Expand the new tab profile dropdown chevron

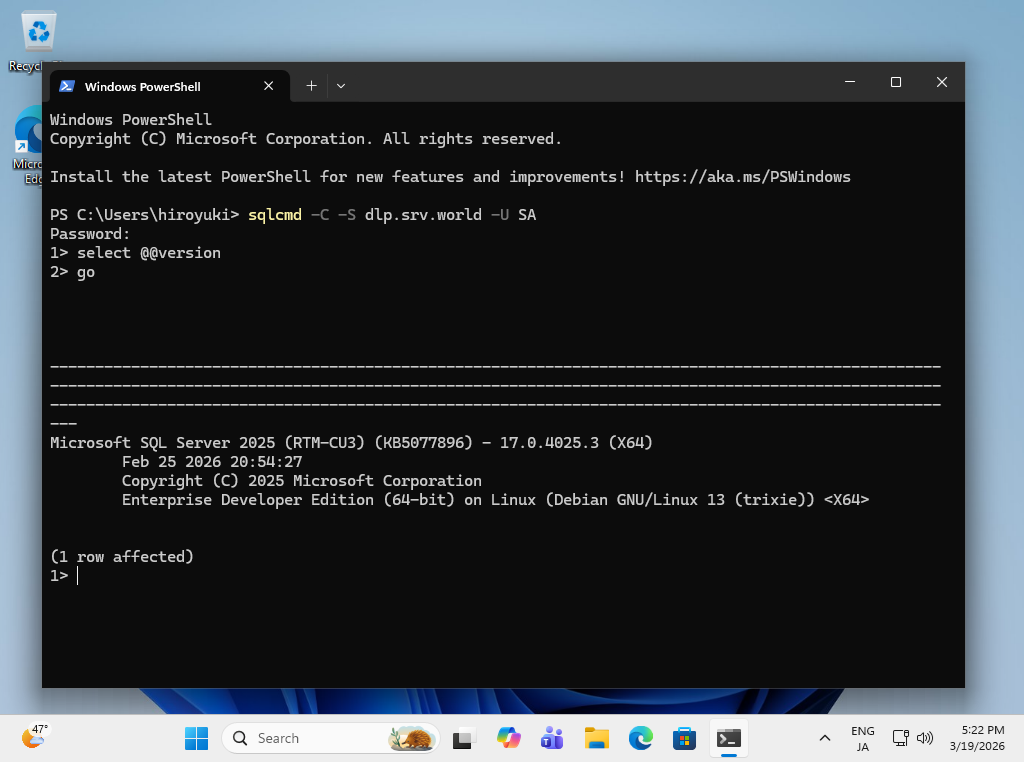(x=341, y=86)
